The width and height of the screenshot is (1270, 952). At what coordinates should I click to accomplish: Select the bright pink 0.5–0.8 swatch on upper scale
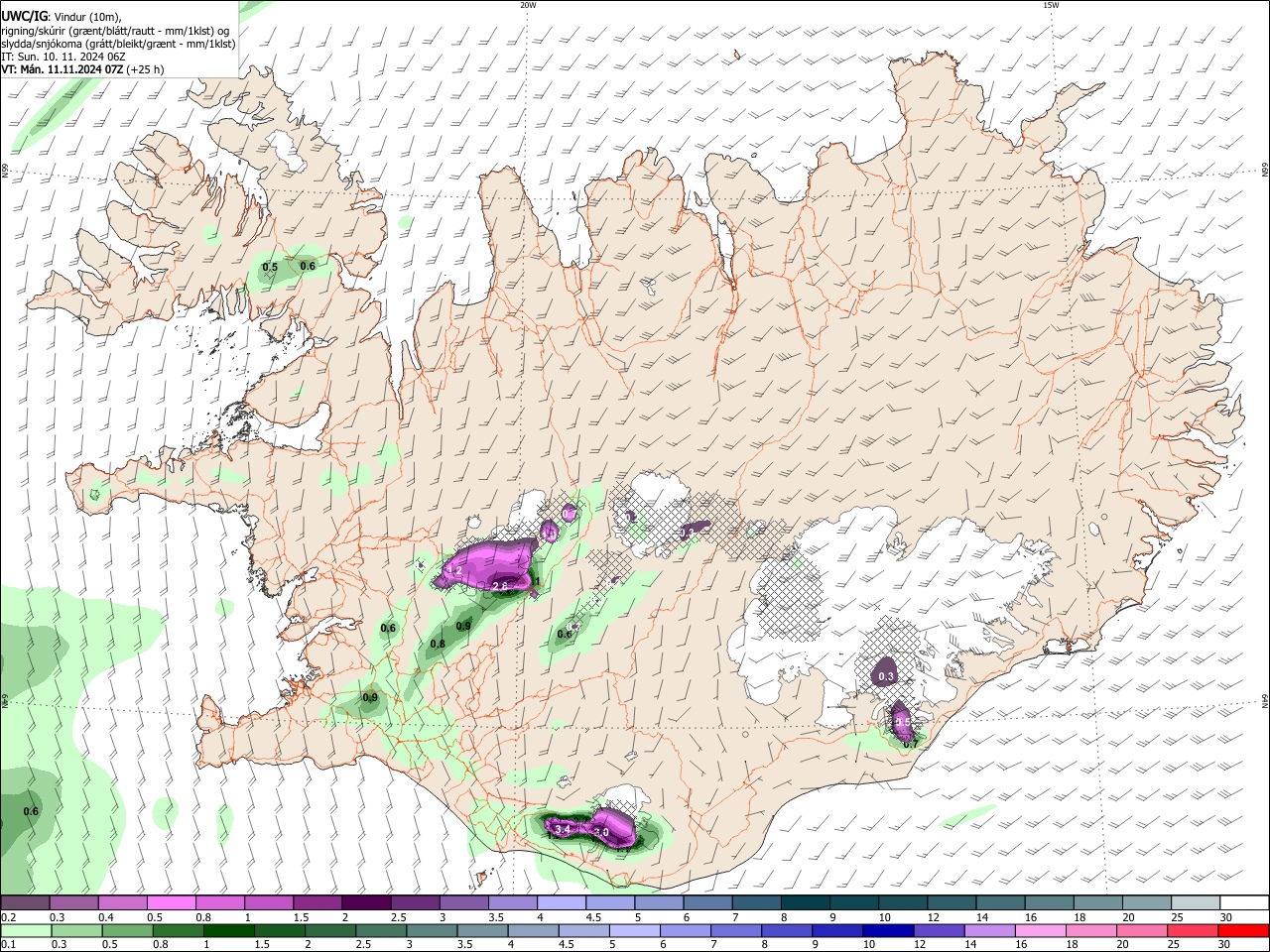pos(171,903)
